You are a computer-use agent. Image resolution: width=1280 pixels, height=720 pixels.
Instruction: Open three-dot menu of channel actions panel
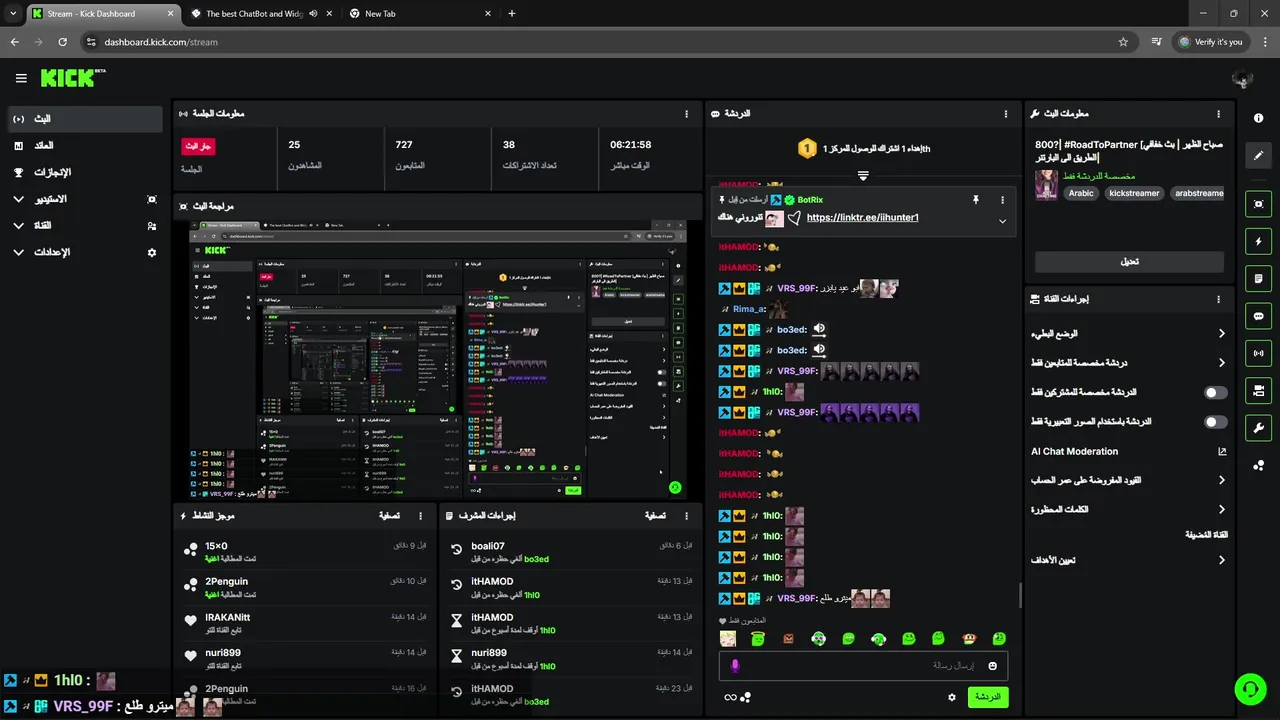[1218, 299]
